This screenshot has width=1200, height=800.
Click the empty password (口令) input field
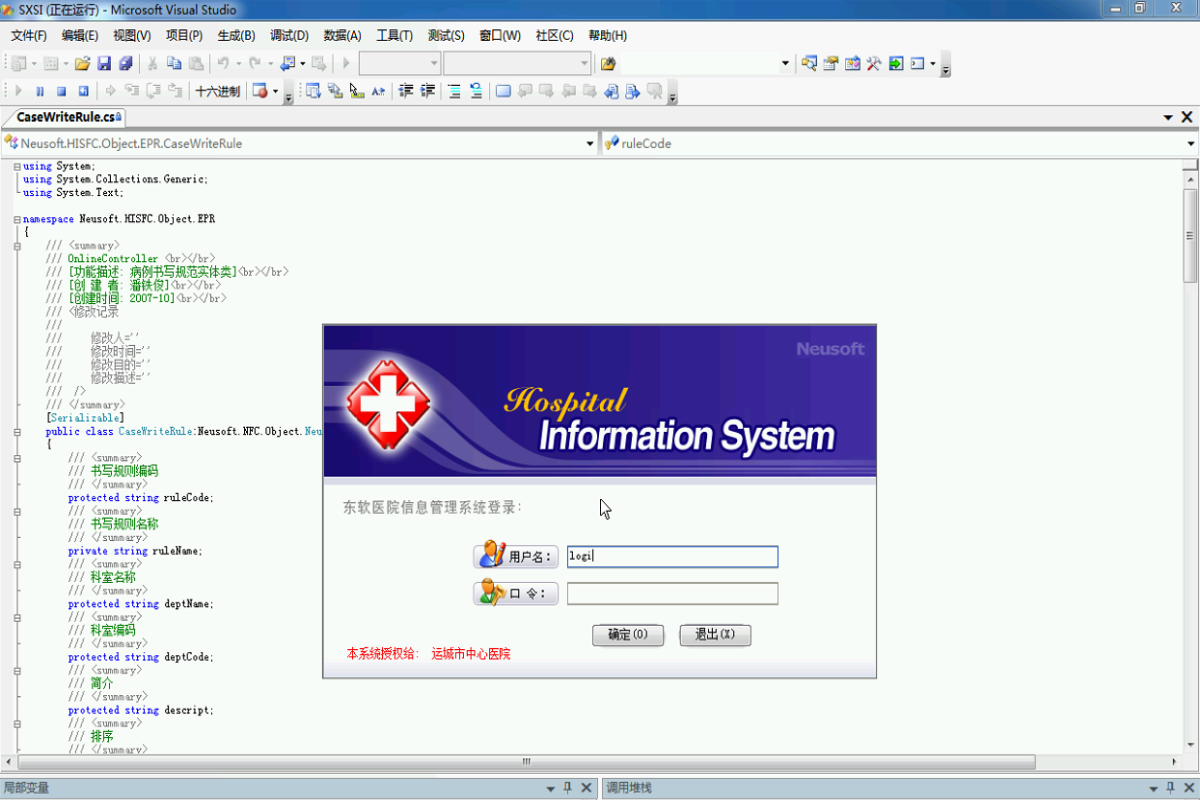(x=672, y=594)
